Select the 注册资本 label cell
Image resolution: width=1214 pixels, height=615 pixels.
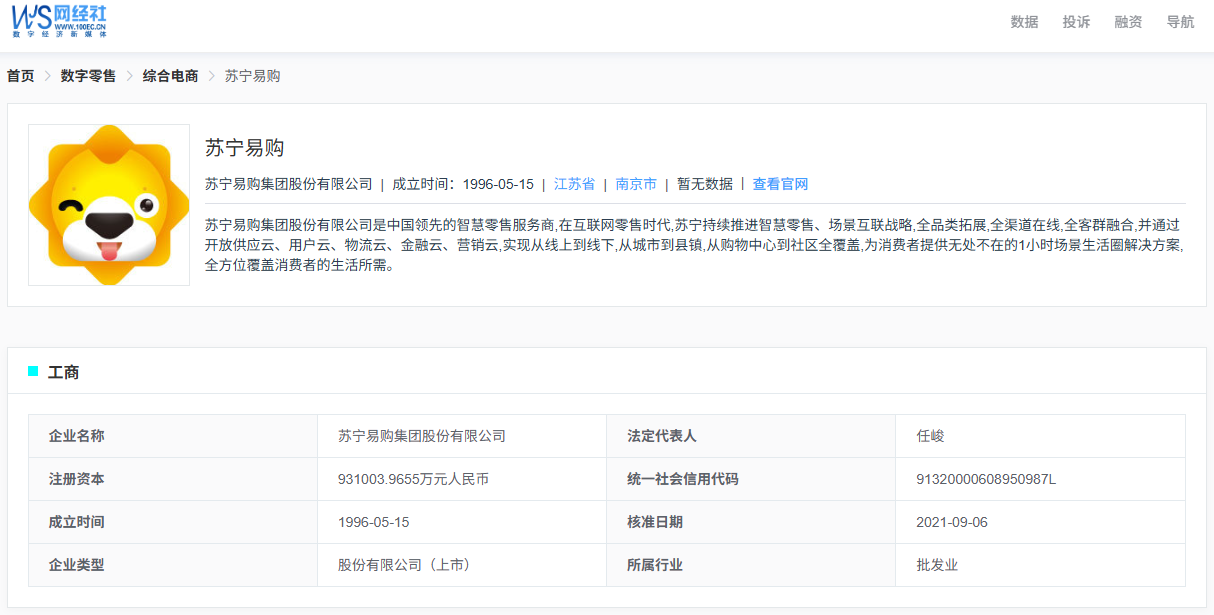(173, 479)
